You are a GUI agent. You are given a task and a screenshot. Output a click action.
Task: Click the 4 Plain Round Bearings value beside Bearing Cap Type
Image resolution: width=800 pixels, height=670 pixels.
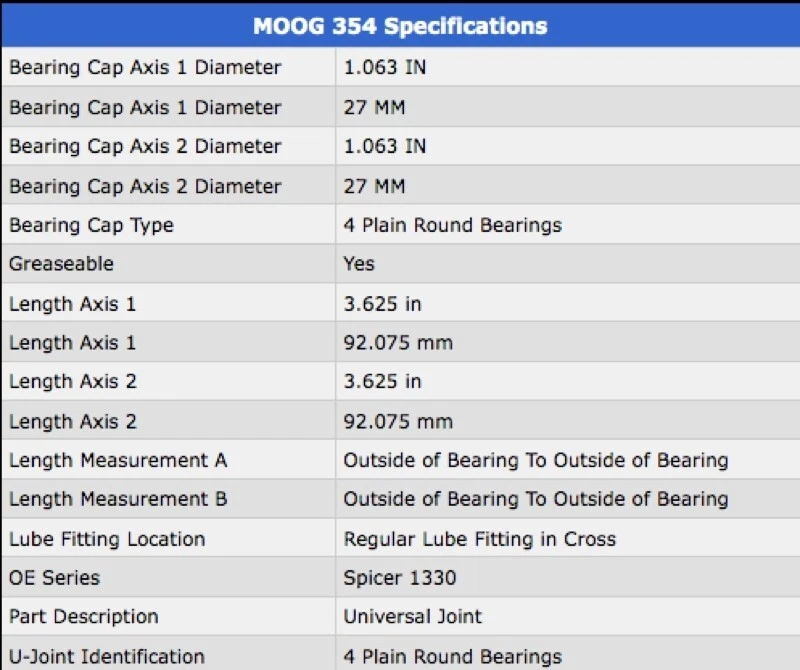(x=453, y=225)
